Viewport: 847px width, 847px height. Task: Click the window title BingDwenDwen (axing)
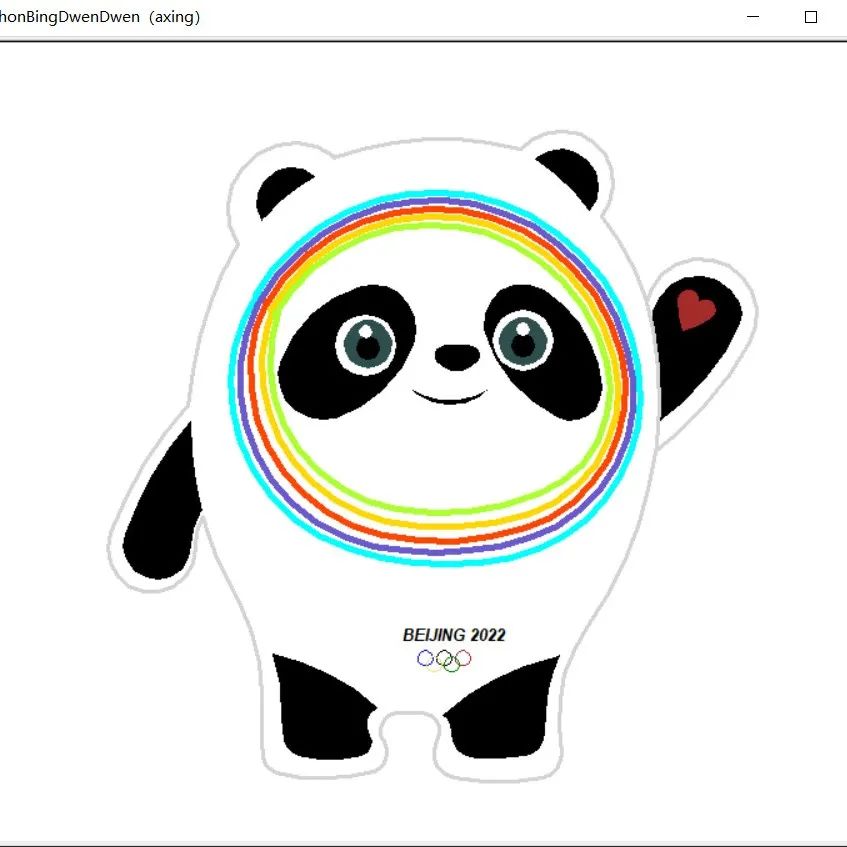100,17
